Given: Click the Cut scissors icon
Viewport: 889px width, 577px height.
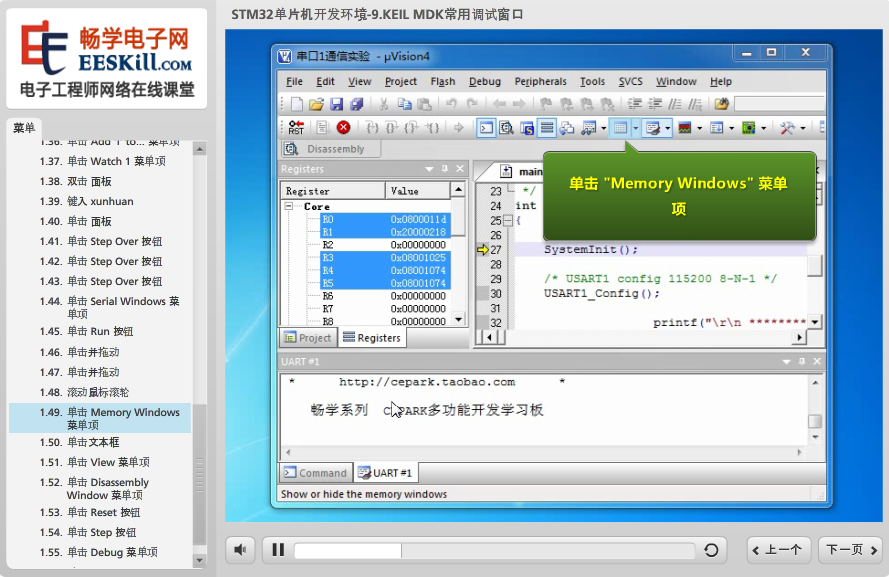Looking at the screenshot, I should pyautogui.click(x=384, y=104).
